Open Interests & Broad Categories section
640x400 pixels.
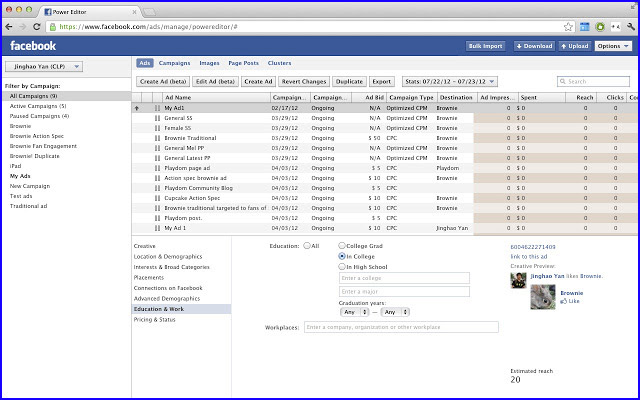[x=171, y=267]
